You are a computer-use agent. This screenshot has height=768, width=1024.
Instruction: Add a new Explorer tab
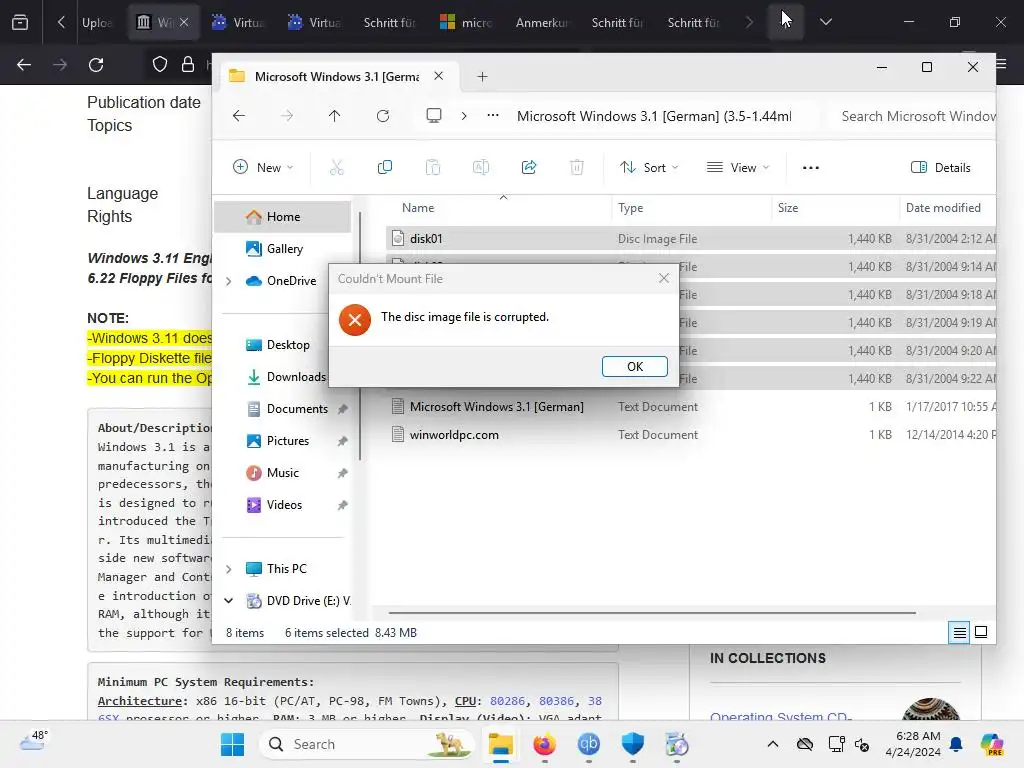(x=482, y=76)
